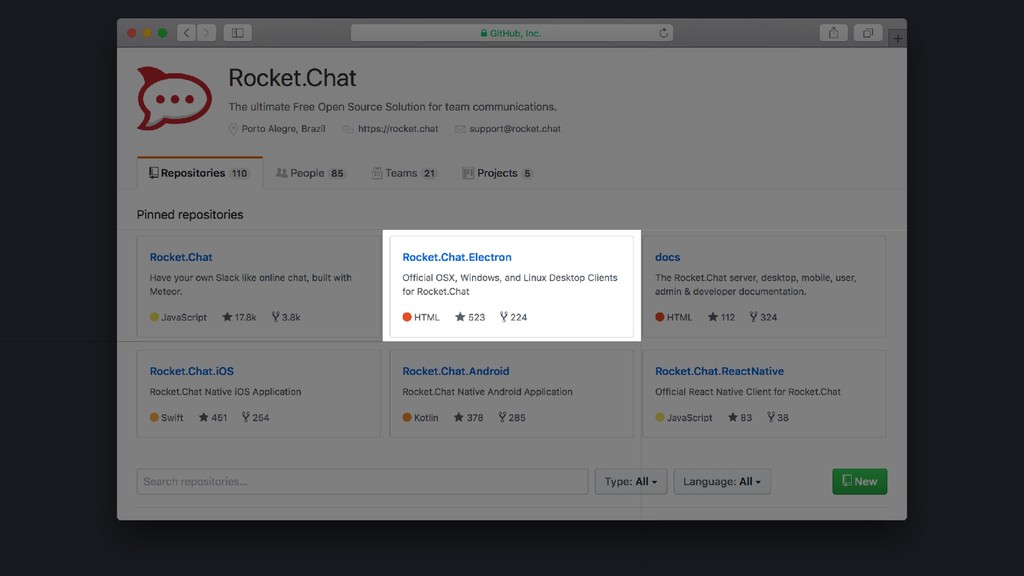Click fork count 3.8k on Rocket.Chat repo

(286, 317)
